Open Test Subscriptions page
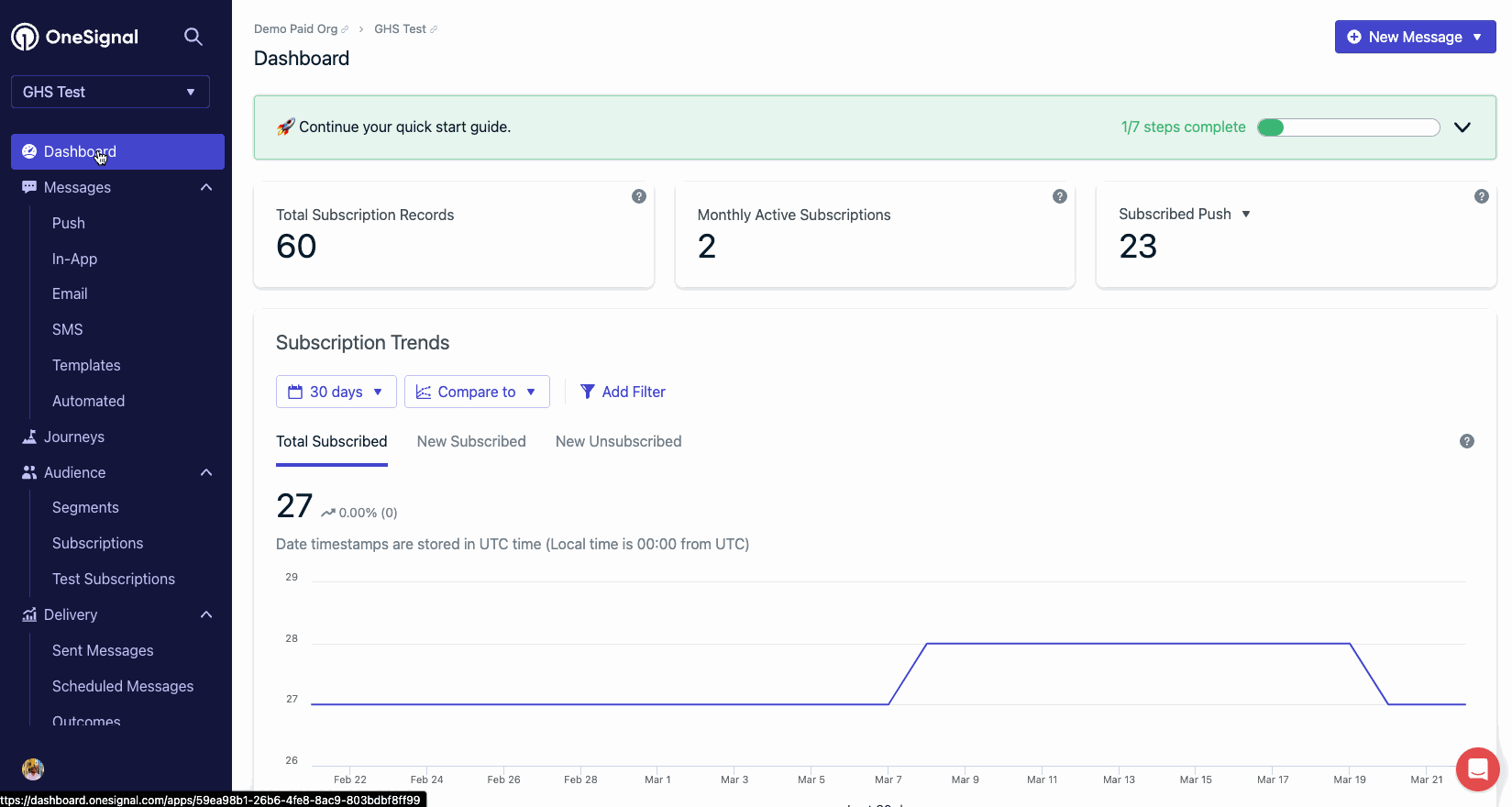Viewport: 1512px width, 807px height. [x=114, y=579]
